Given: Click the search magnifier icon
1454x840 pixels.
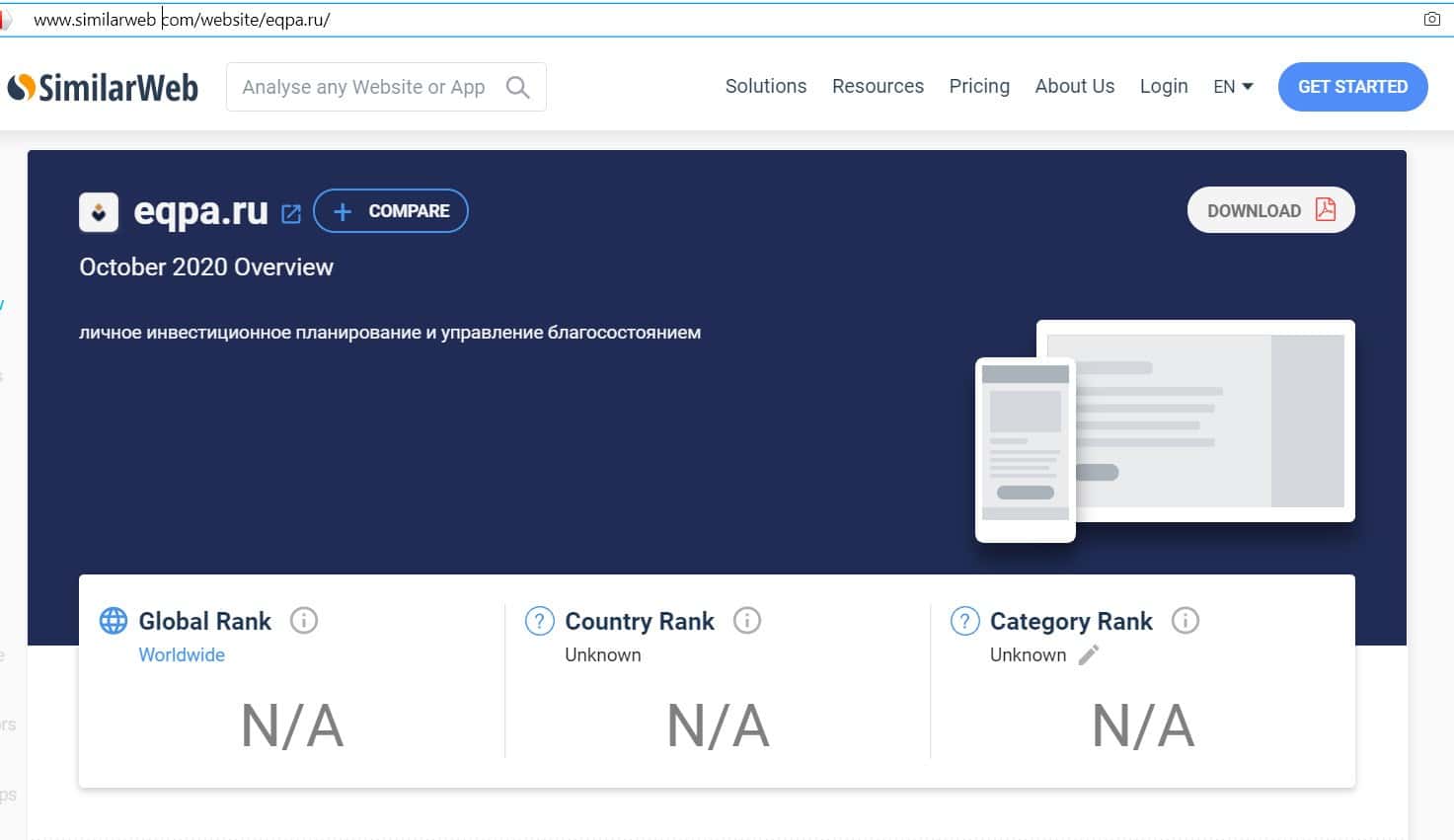Looking at the screenshot, I should [x=517, y=87].
